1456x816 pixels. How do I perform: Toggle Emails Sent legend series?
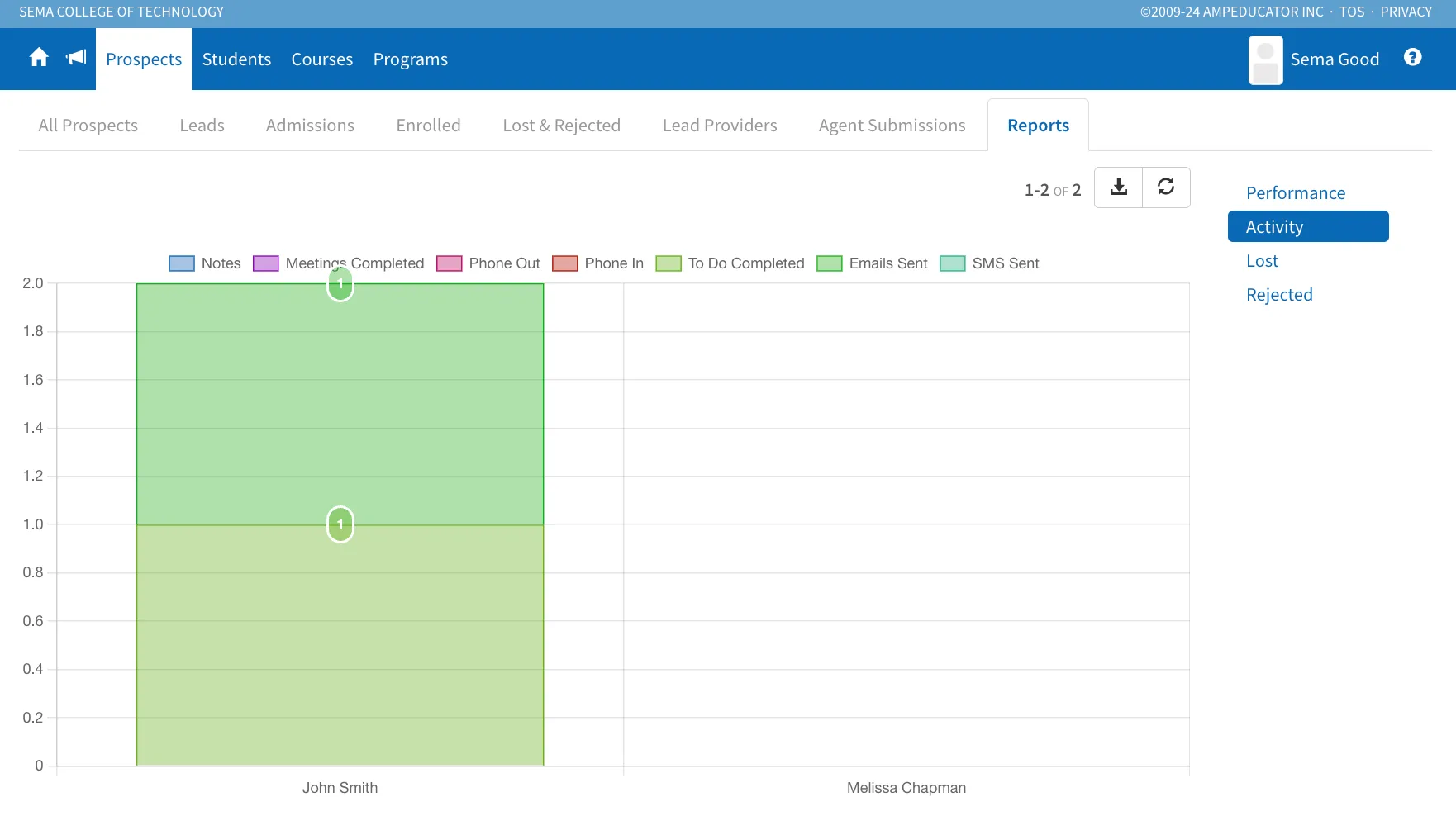click(x=872, y=263)
